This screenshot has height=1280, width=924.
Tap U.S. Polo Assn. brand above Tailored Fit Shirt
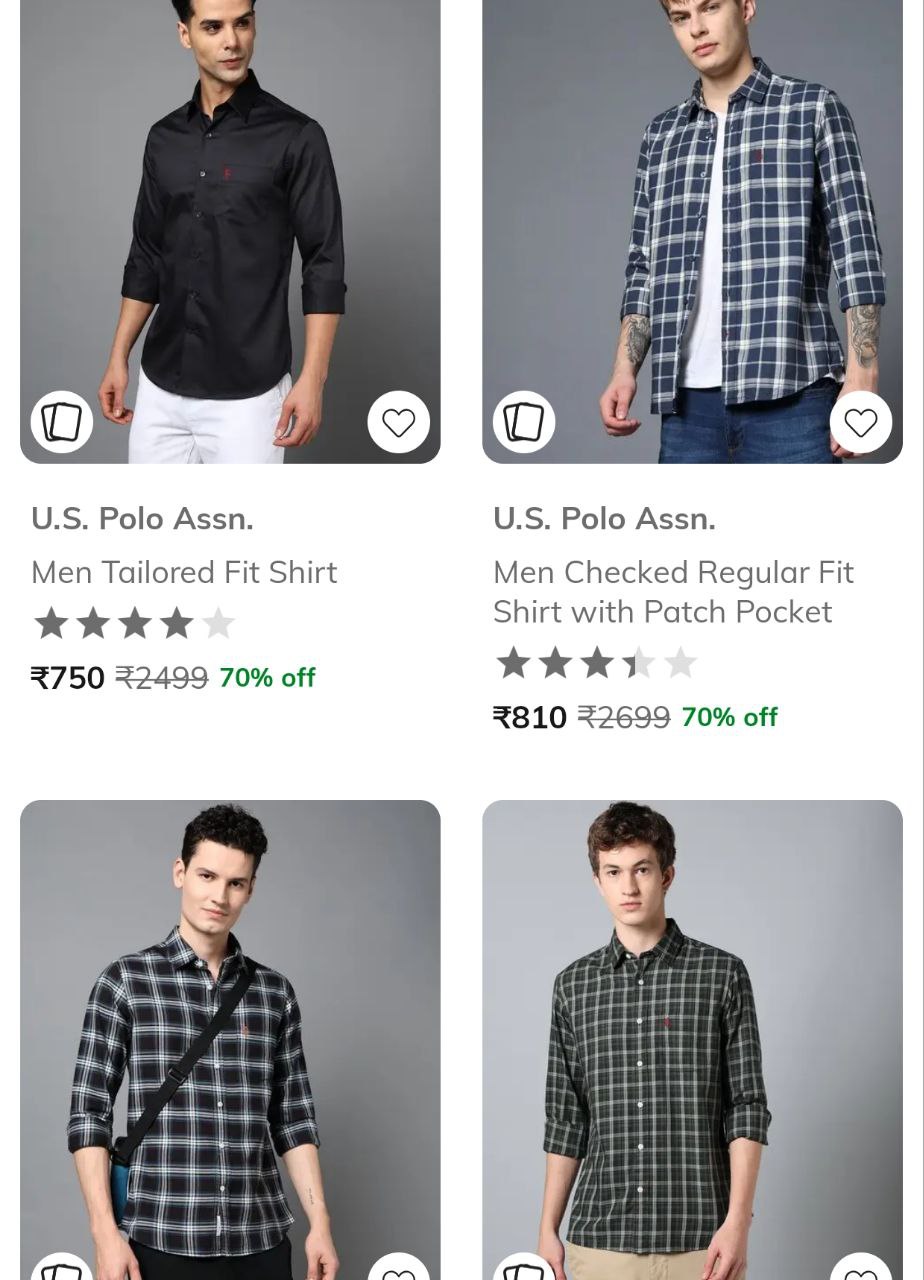point(142,519)
